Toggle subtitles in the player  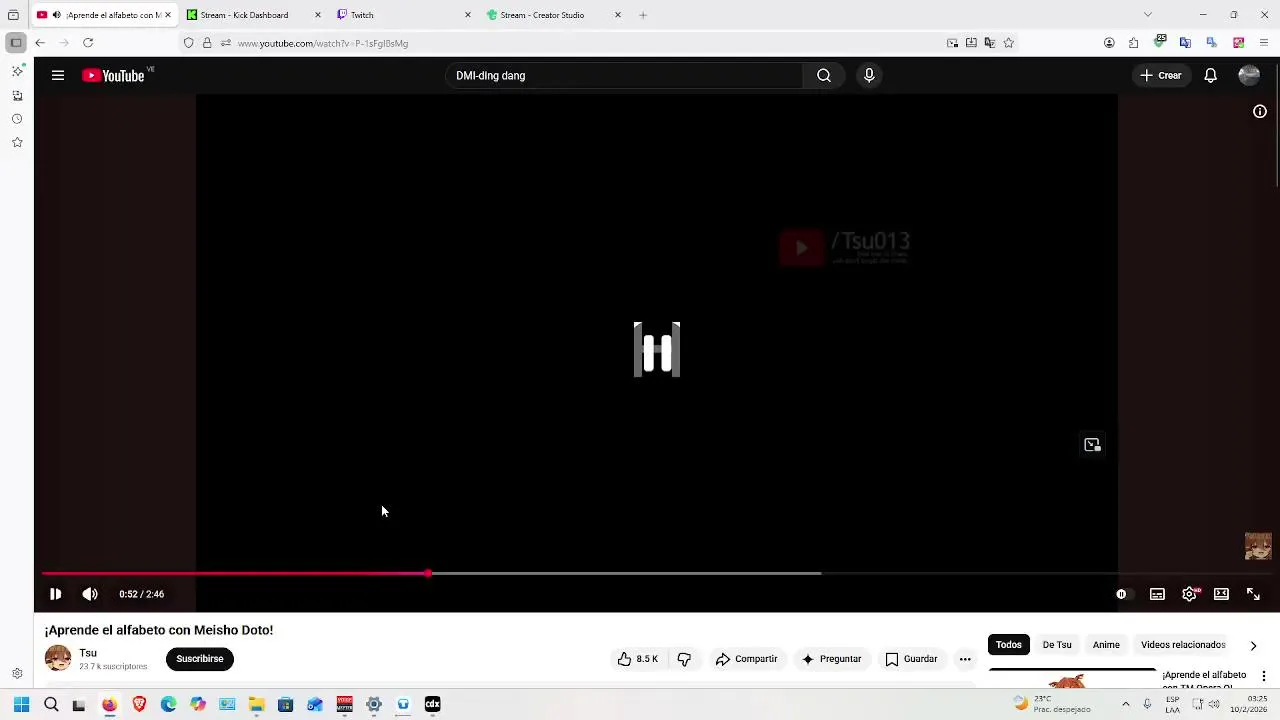pyautogui.click(x=1157, y=594)
